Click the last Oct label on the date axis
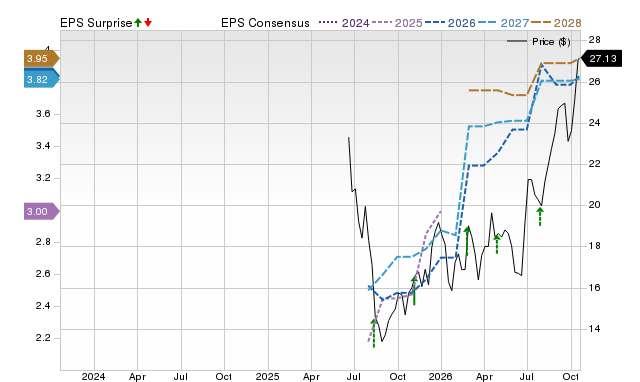This screenshot has height=382, width=640. pos(571,376)
